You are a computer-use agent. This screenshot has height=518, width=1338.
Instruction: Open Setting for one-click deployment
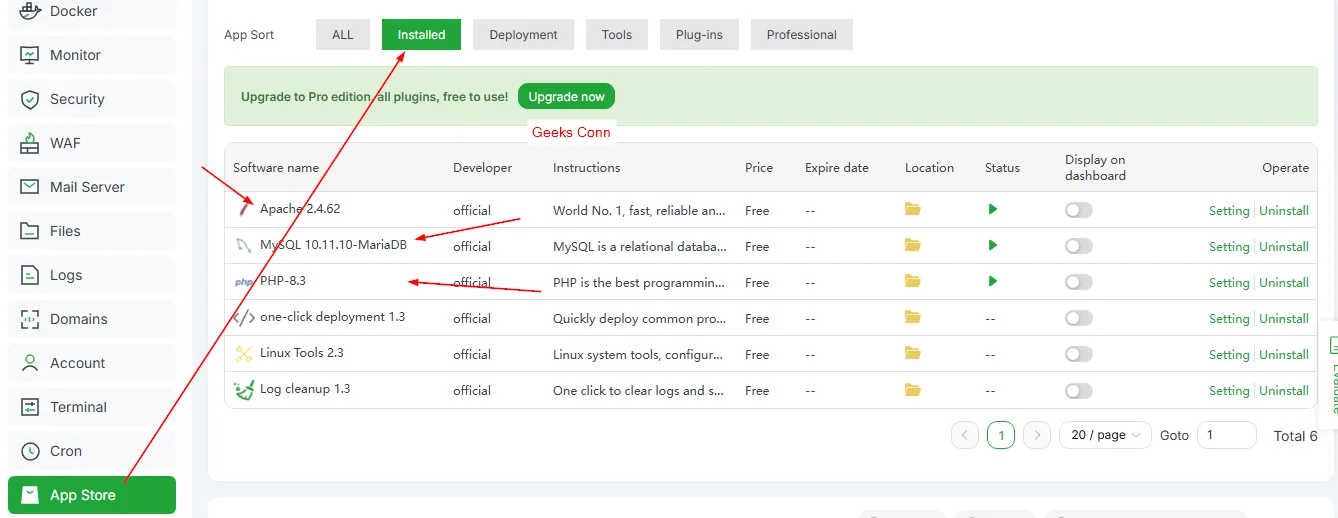coord(1229,318)
